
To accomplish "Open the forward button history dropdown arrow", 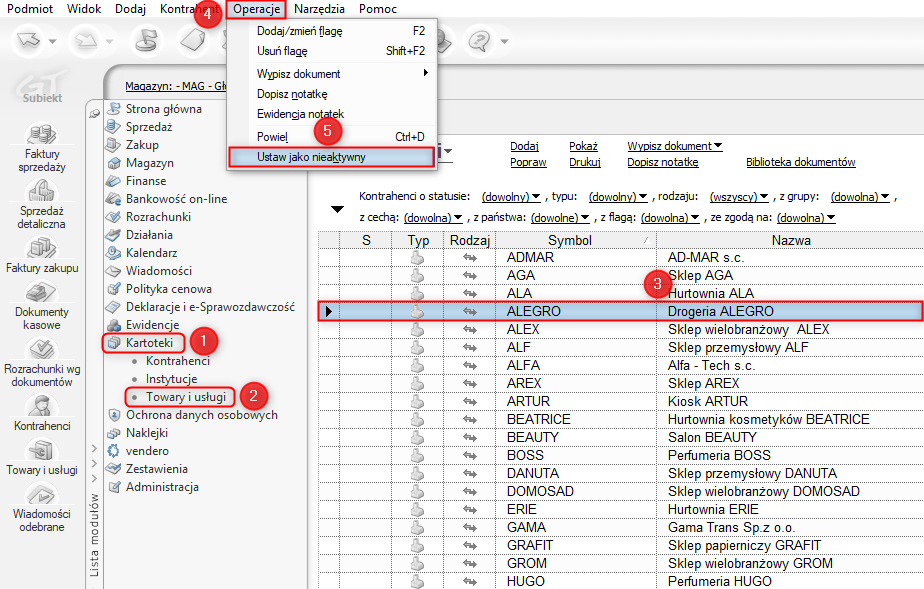I will [110, 41].
